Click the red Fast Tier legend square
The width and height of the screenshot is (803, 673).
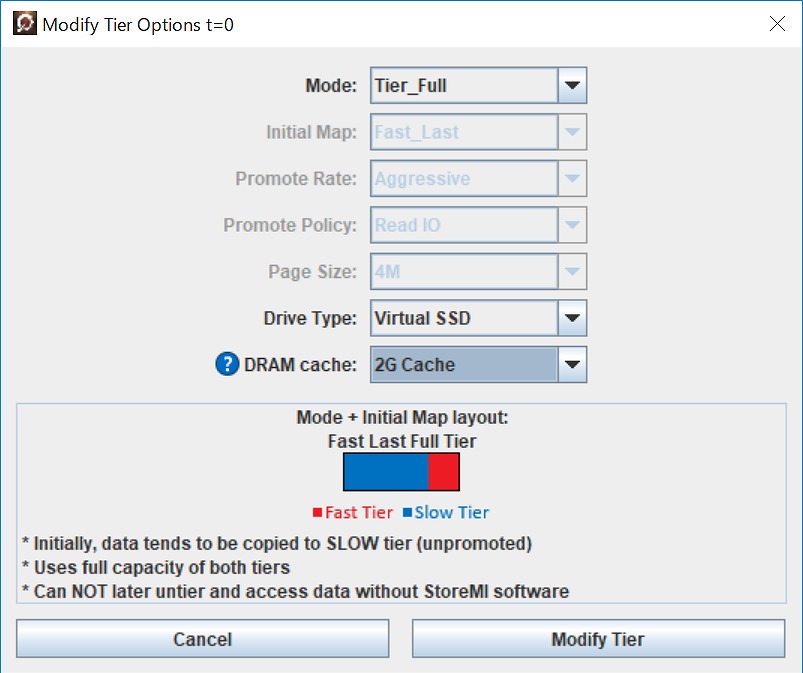(x=318, y=512)
